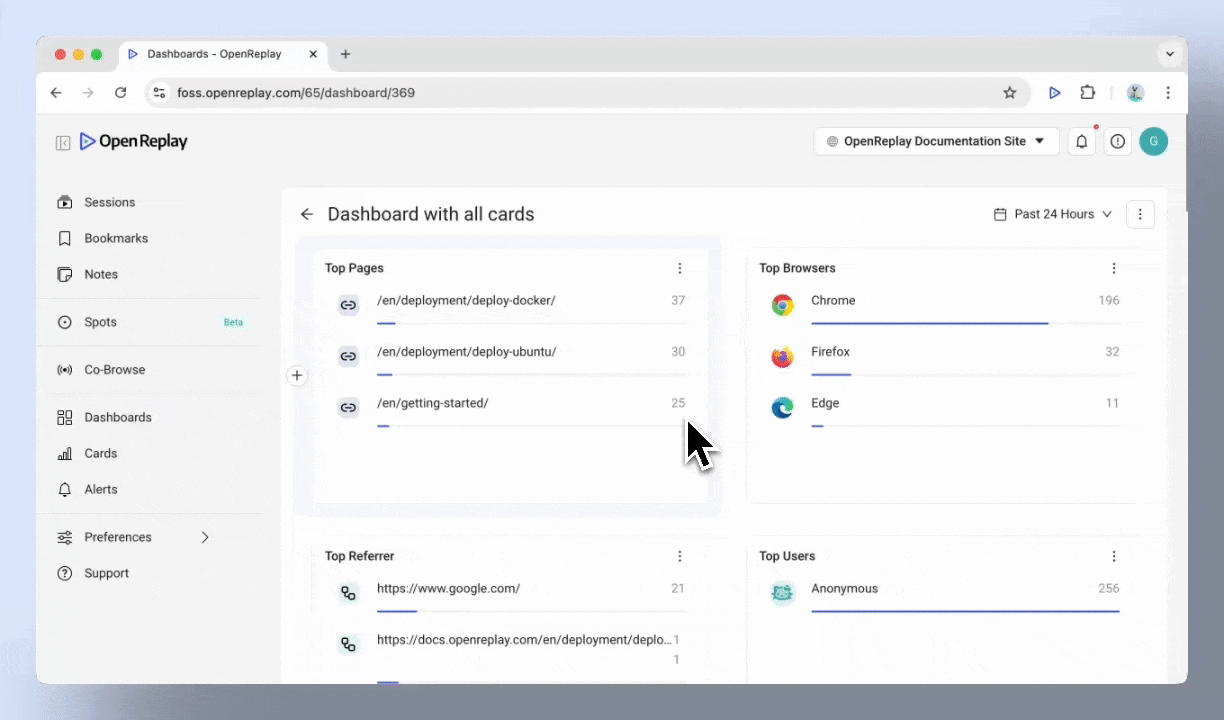Go back with the dashboard back arrow
This screenshot has width=1224, height=720.
click(307, 214)
